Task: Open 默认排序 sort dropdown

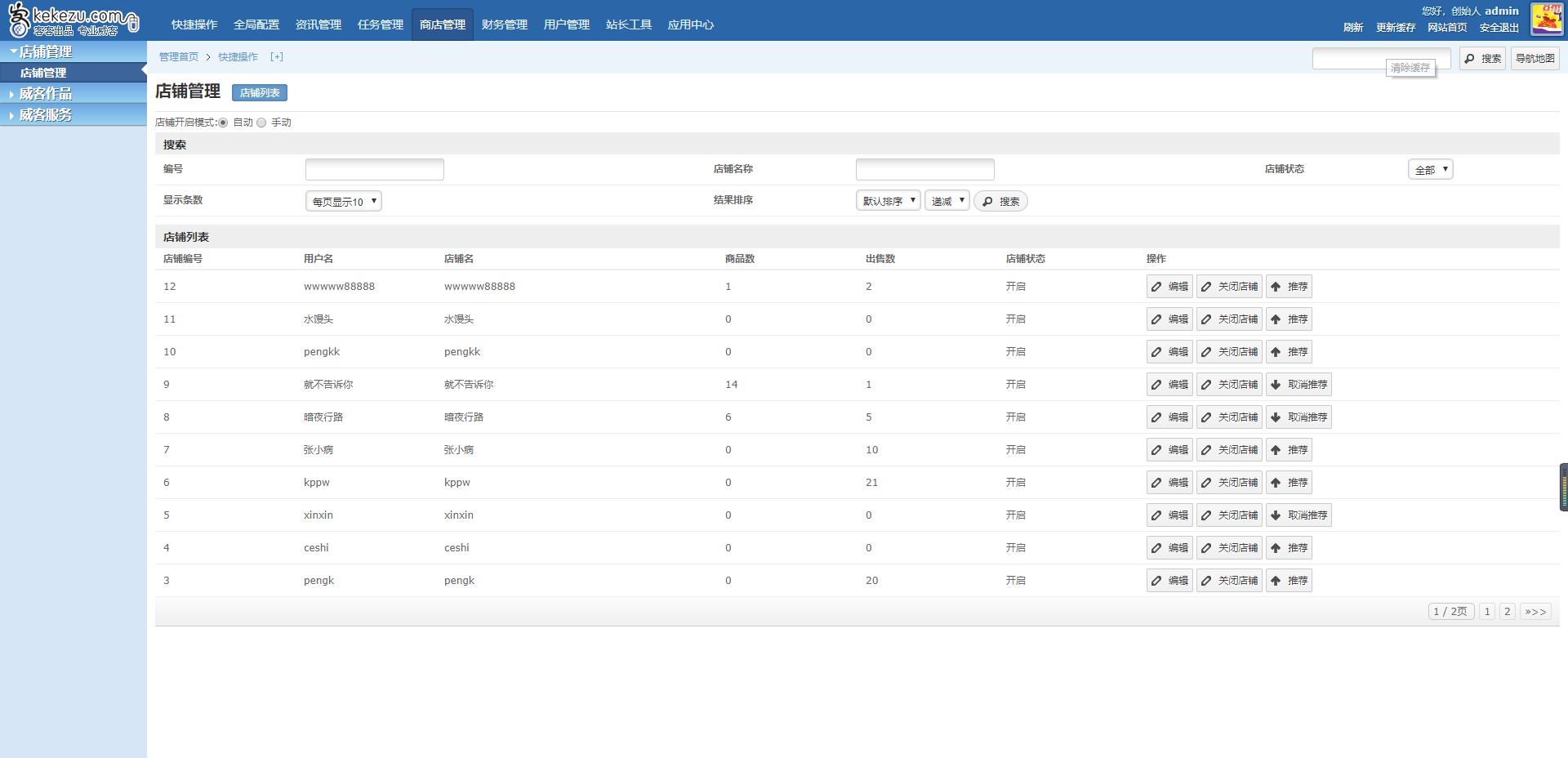Action: pos(888,201)
